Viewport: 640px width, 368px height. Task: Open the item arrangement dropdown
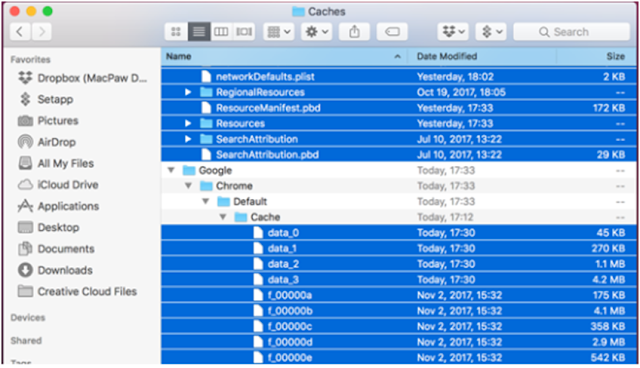[x=279, y=31]
